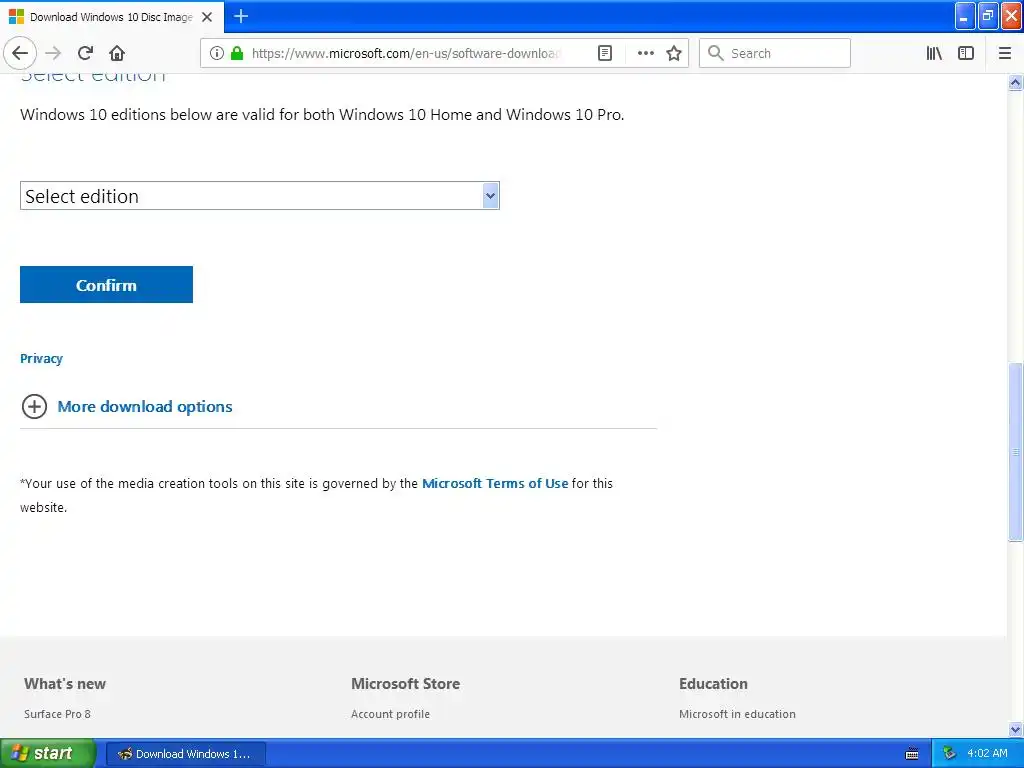This screenshot has height=768, width=1024.
Task: Toggle reader view icon in address bar
Action: [x=605, y=53]
